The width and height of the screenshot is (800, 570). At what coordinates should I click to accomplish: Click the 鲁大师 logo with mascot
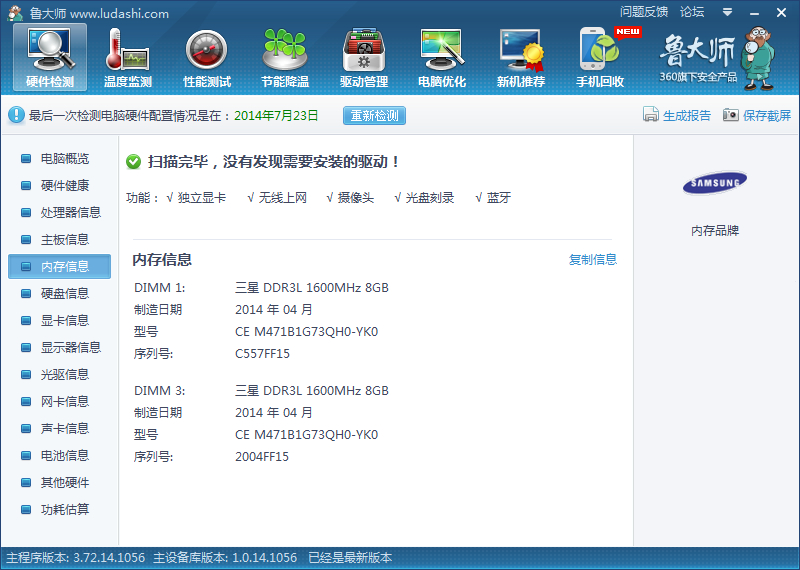[717, 58]
